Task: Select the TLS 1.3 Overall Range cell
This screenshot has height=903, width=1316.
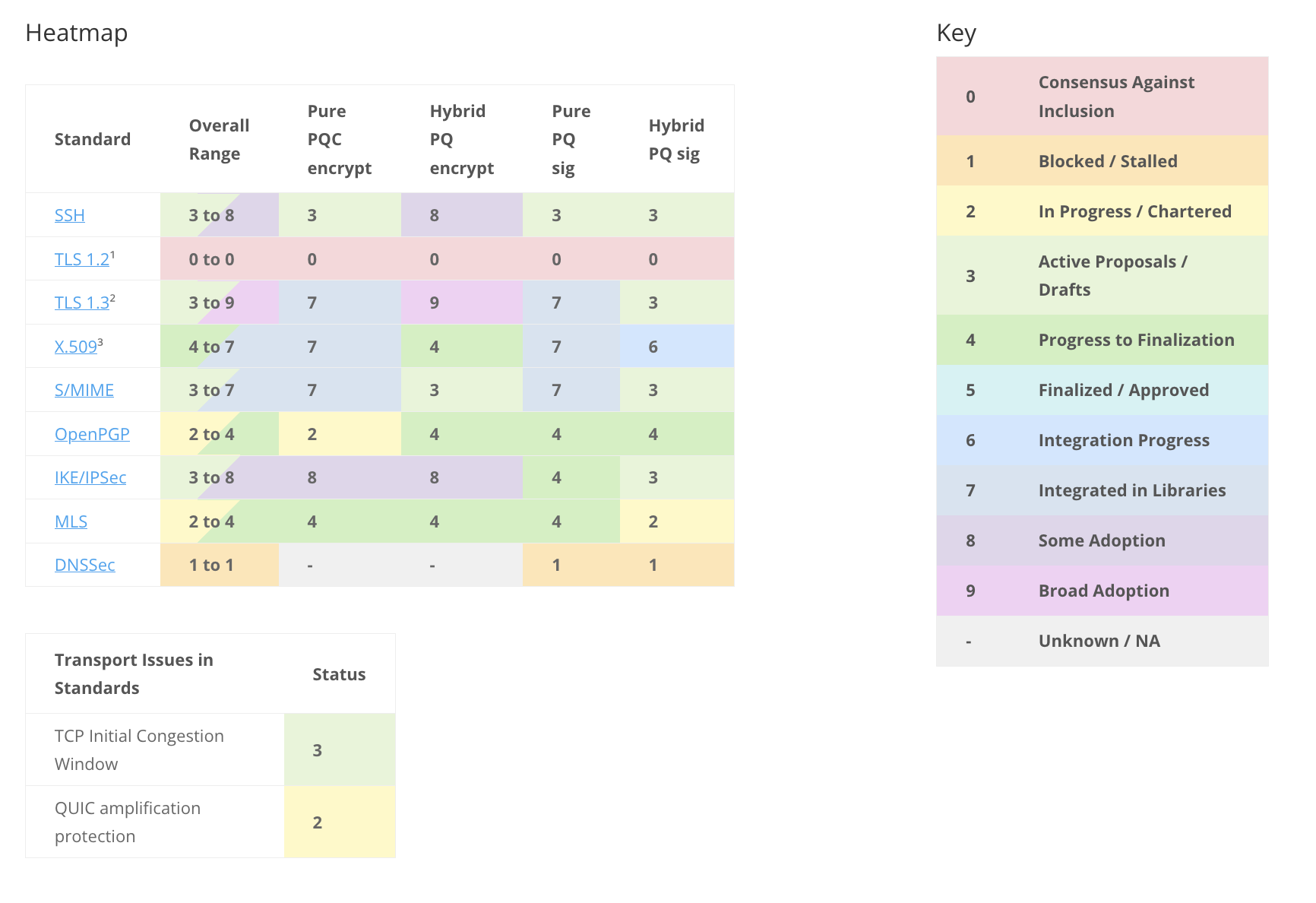Action: coord(219,303)
